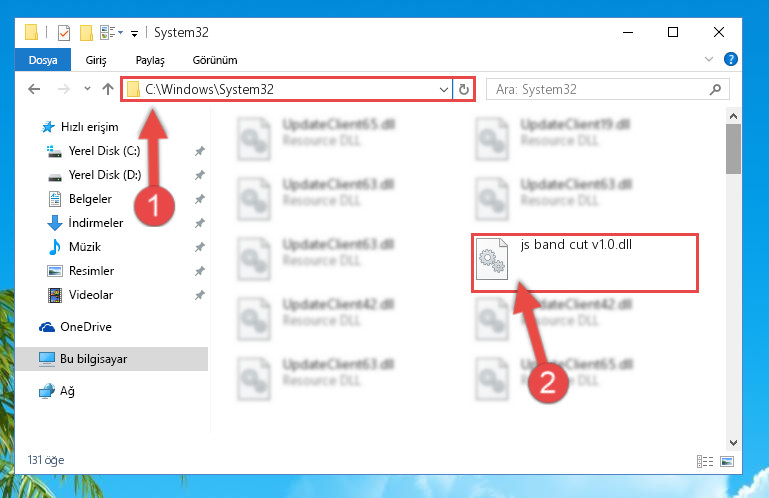Switch to details view icon in status bar
Screen dimensions: 769x498
point(705,461)
